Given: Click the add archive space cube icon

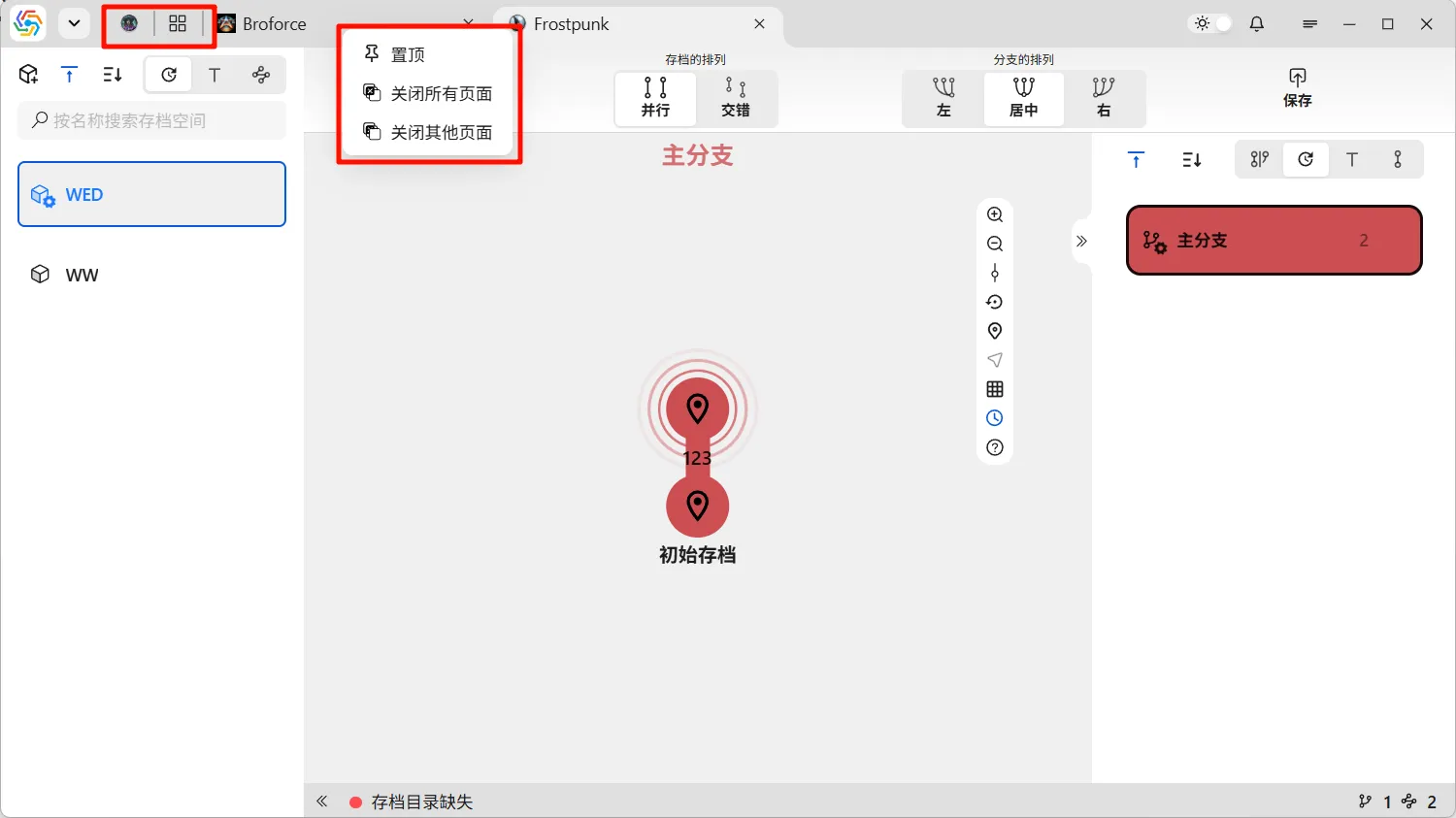Looking at the screenshot, I should pos(29,75).
